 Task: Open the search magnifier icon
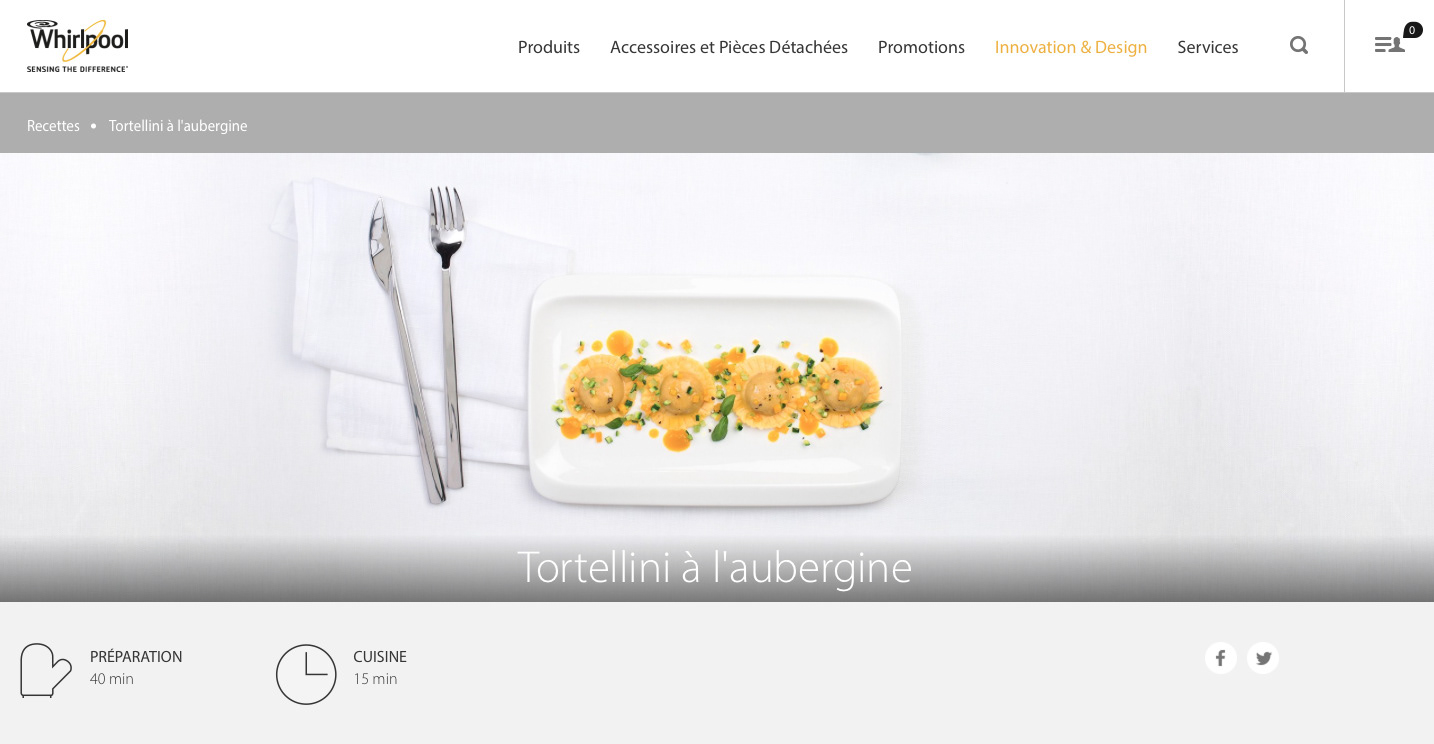tap(1299, 45)
